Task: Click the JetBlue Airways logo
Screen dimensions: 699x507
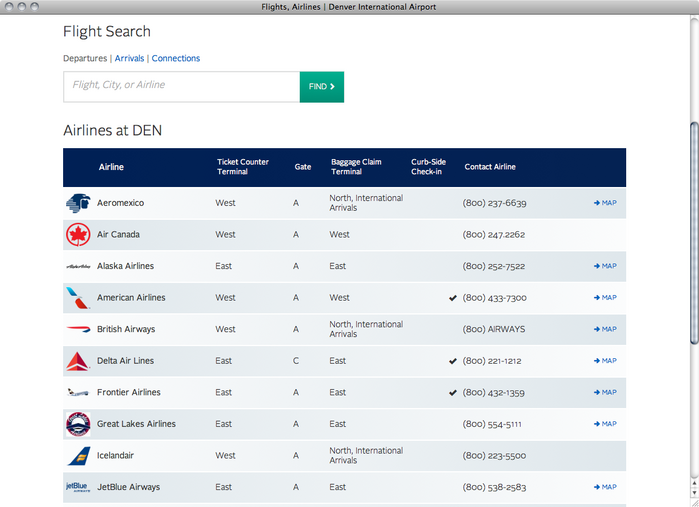Action: click(x=78, y=487)
